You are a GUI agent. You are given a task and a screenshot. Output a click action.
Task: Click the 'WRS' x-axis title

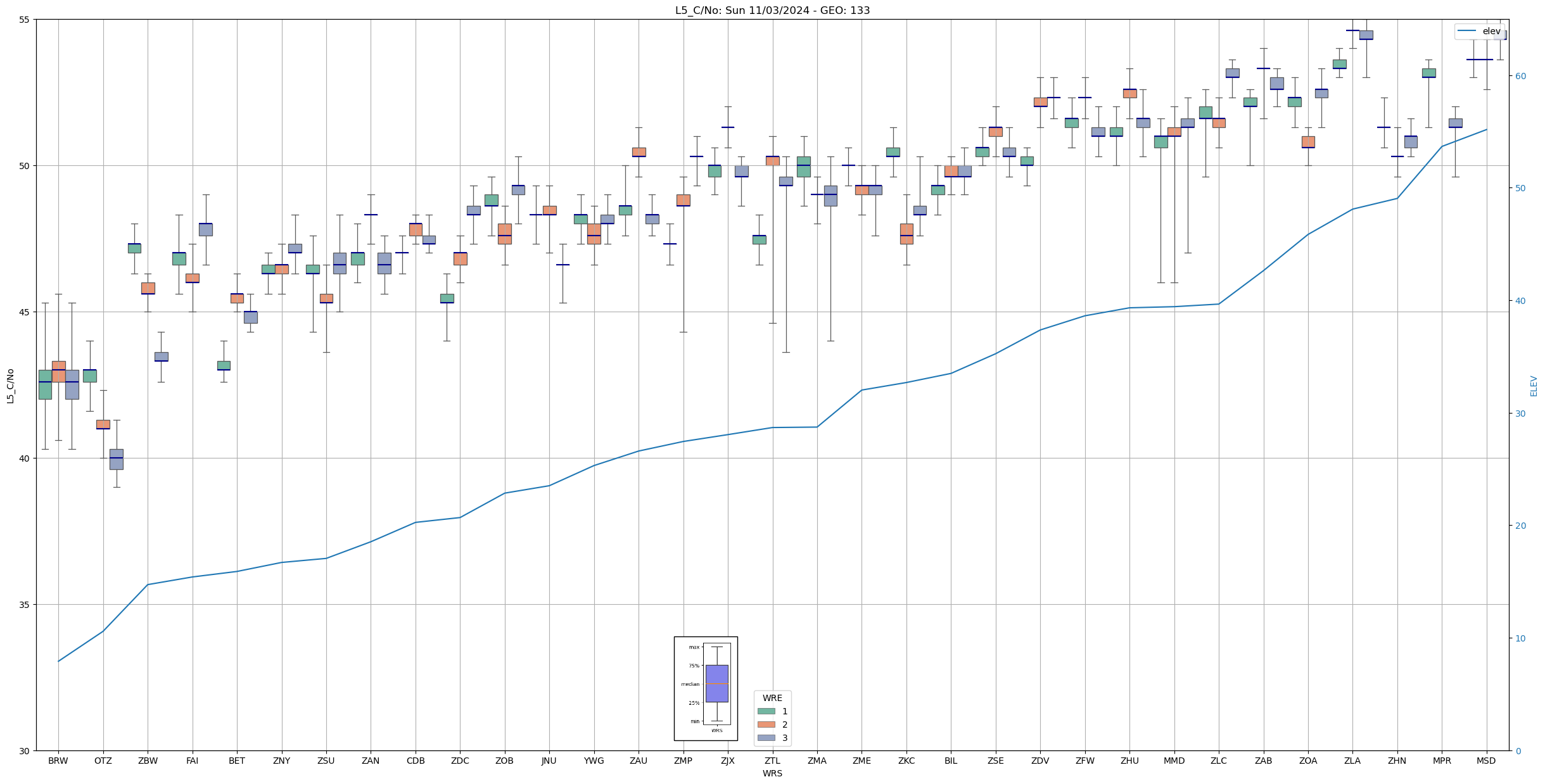[x=772, y=773]
